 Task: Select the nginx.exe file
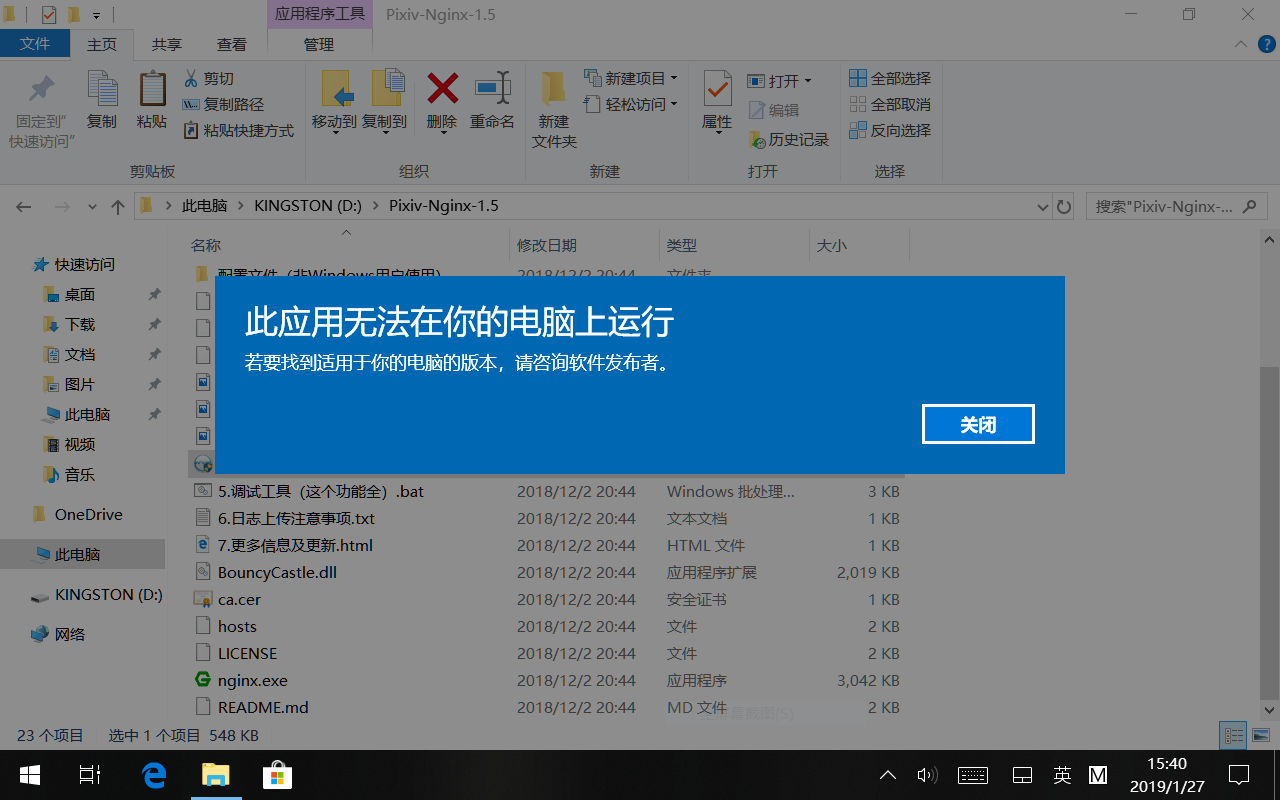(253, 680)
